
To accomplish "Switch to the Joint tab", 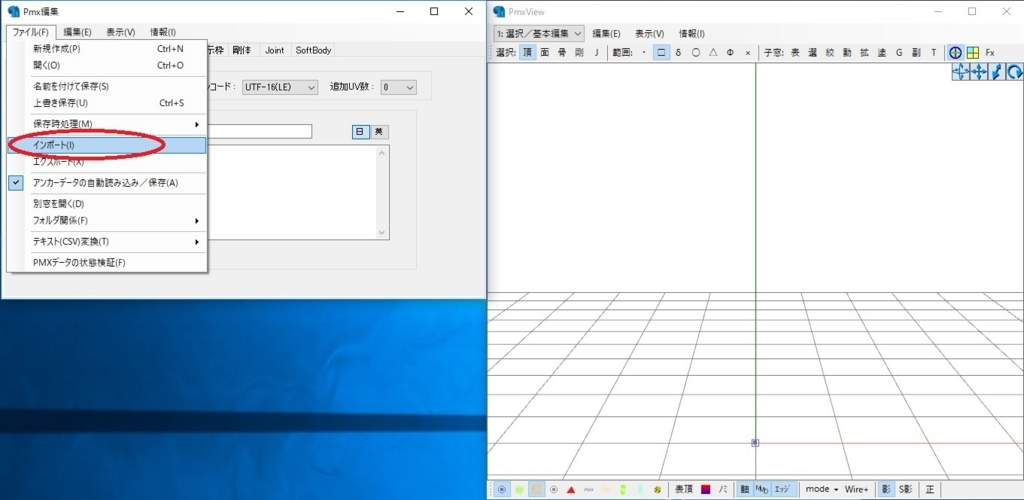I will pyautogui.click(x=275, y=50).
